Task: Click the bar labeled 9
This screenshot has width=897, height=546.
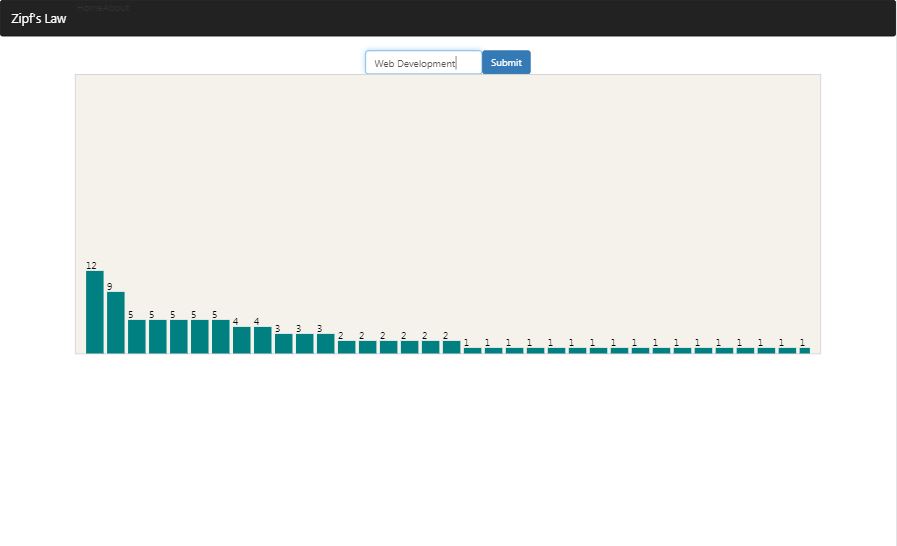Action: click(x=116, y=322)
